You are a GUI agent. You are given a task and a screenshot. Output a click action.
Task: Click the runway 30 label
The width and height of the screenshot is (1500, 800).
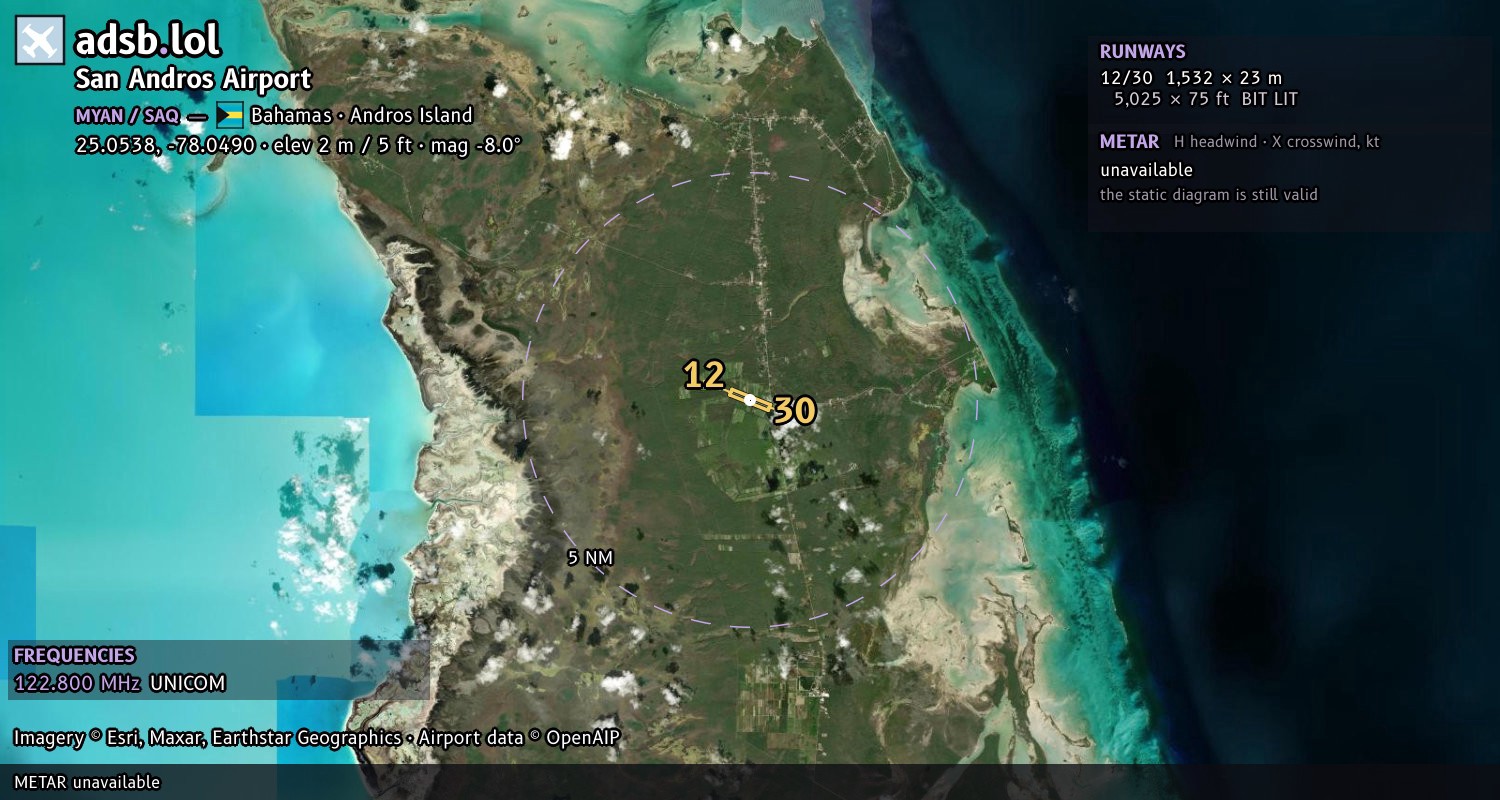coord(795,410)
